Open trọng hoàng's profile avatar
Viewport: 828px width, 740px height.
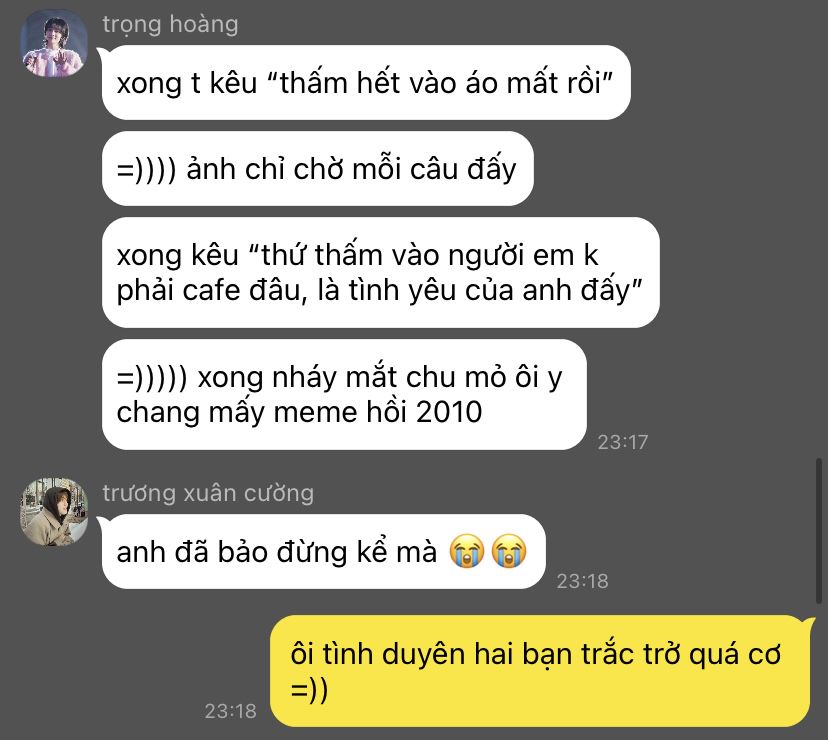click(x=54, y=43)
